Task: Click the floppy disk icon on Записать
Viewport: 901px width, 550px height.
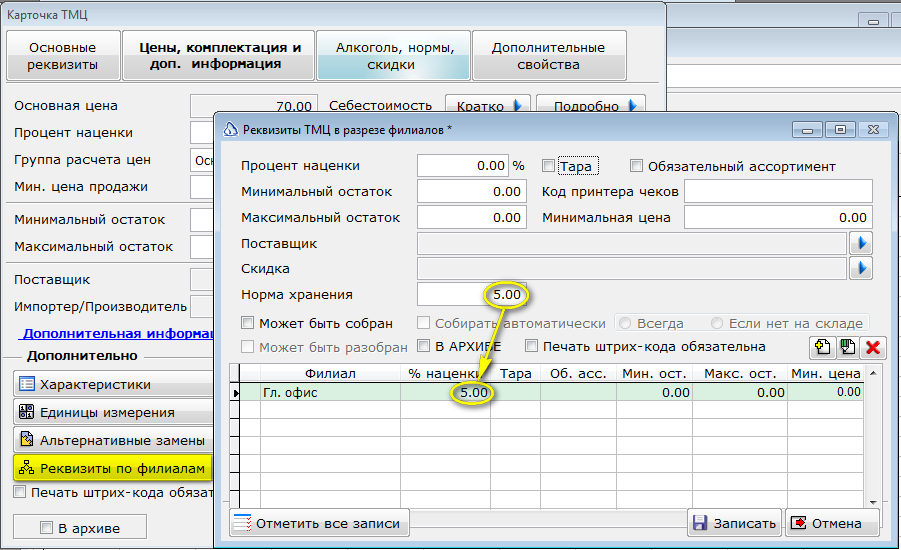Action: pos(699,522)
